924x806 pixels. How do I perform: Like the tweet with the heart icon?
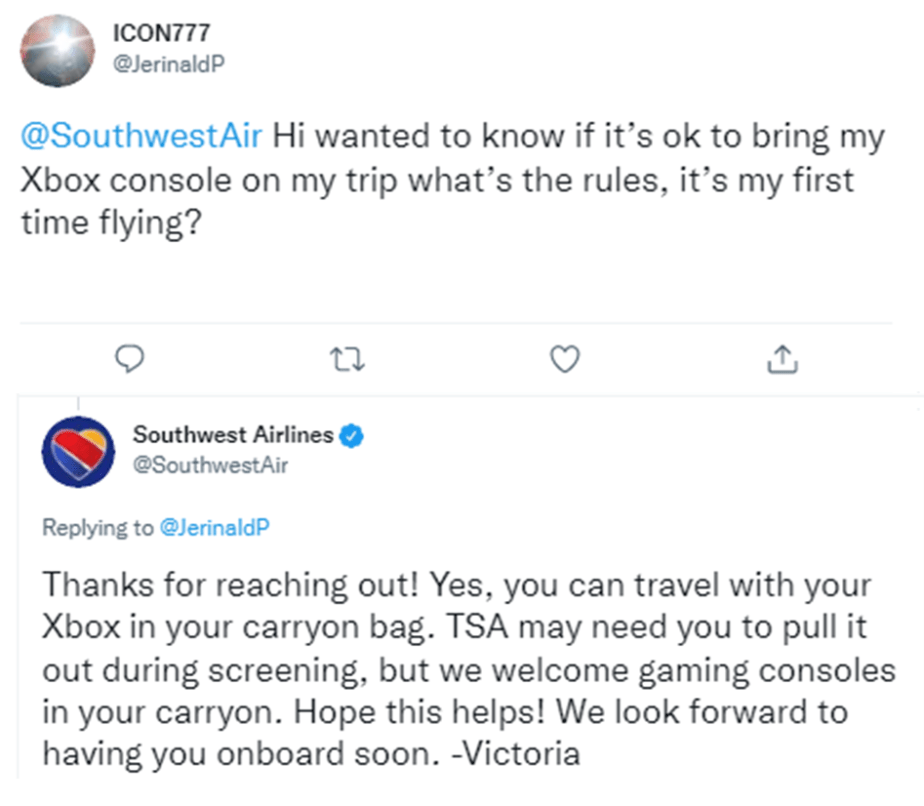pos(565,359)
